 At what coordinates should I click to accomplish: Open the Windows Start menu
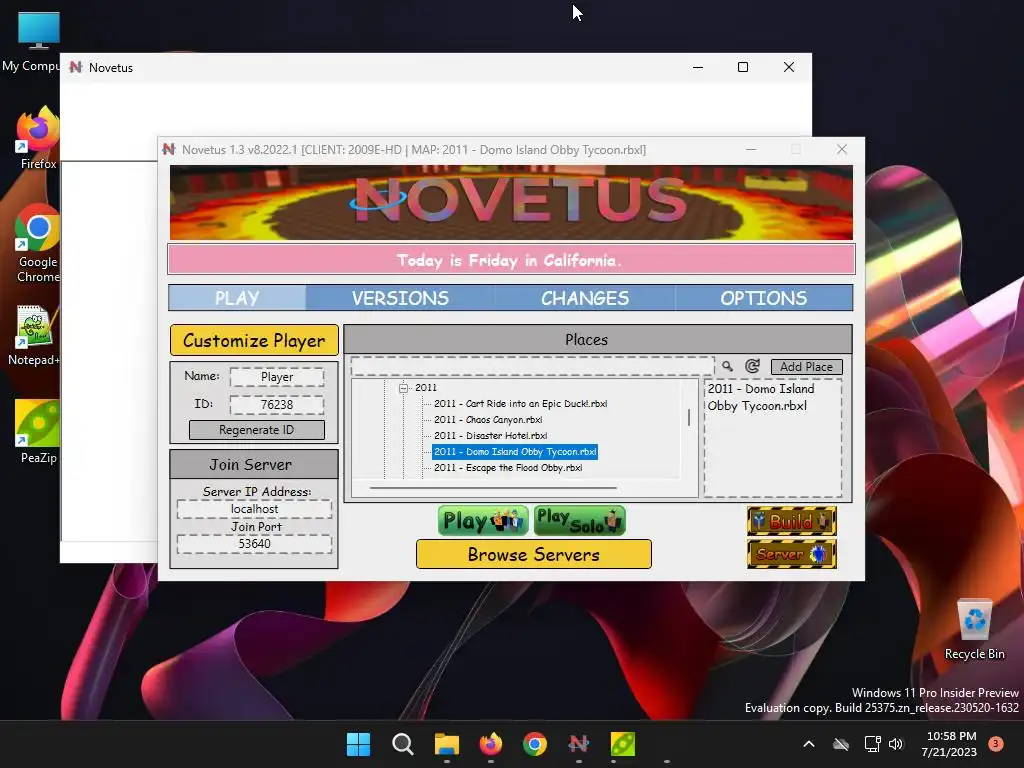click(358, 744)
